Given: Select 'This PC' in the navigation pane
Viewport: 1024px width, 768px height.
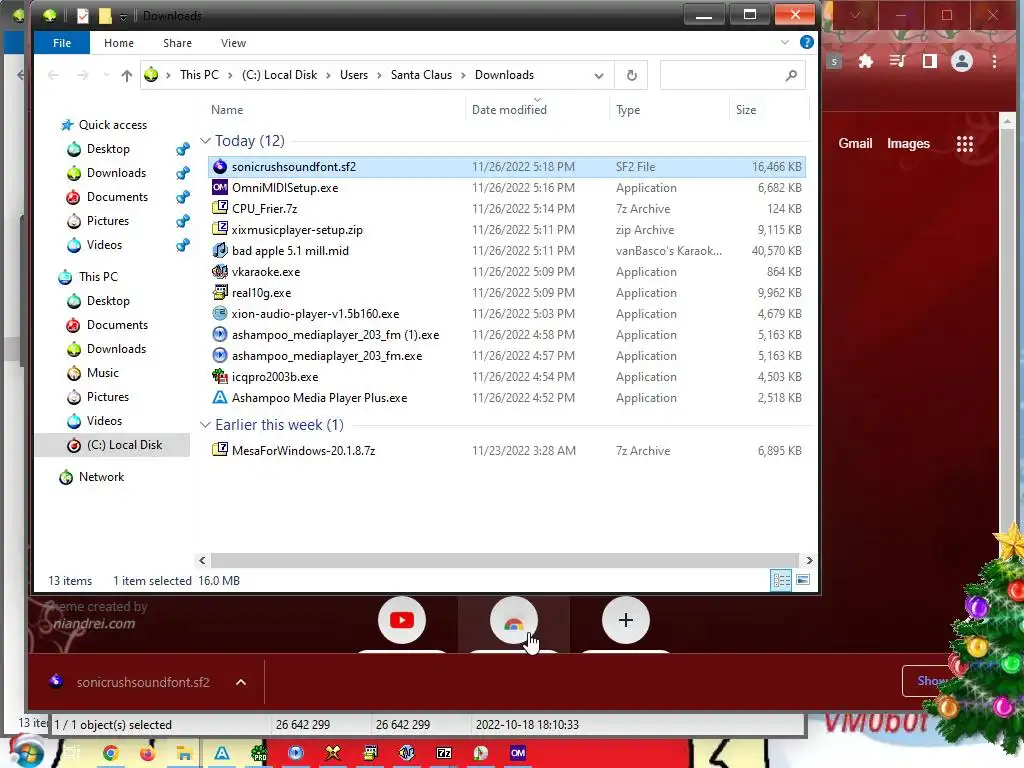Looking at the screenshot, I should (98, 277).
